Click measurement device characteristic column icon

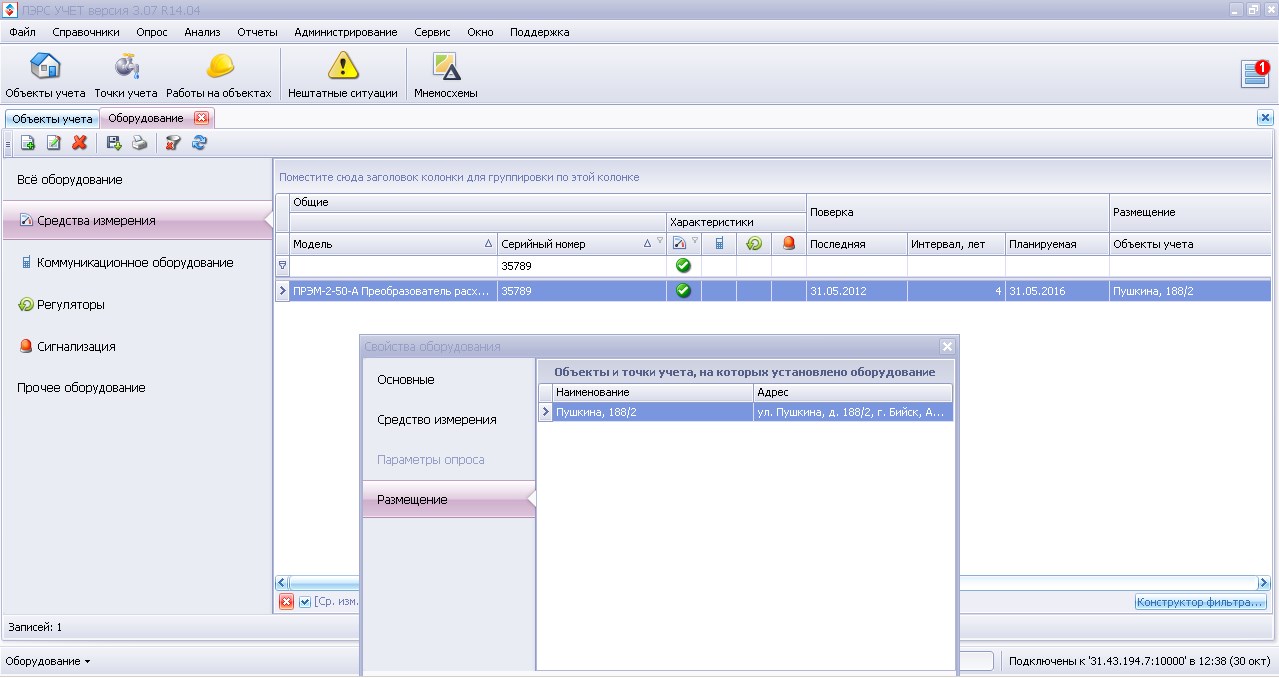[679, 243]
